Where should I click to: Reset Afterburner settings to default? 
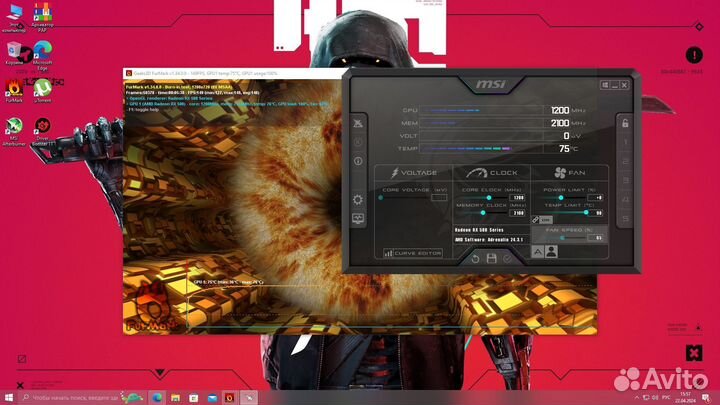click(x=475, y=259)
